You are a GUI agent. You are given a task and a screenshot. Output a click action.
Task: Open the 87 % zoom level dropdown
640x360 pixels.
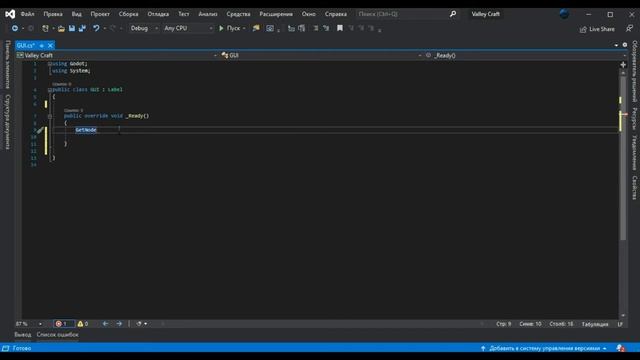29,324
